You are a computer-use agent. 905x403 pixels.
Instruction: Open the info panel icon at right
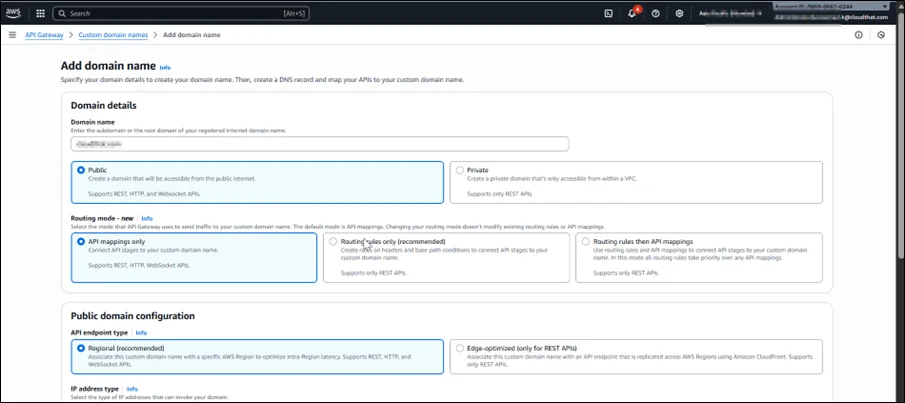click(858, 35)
